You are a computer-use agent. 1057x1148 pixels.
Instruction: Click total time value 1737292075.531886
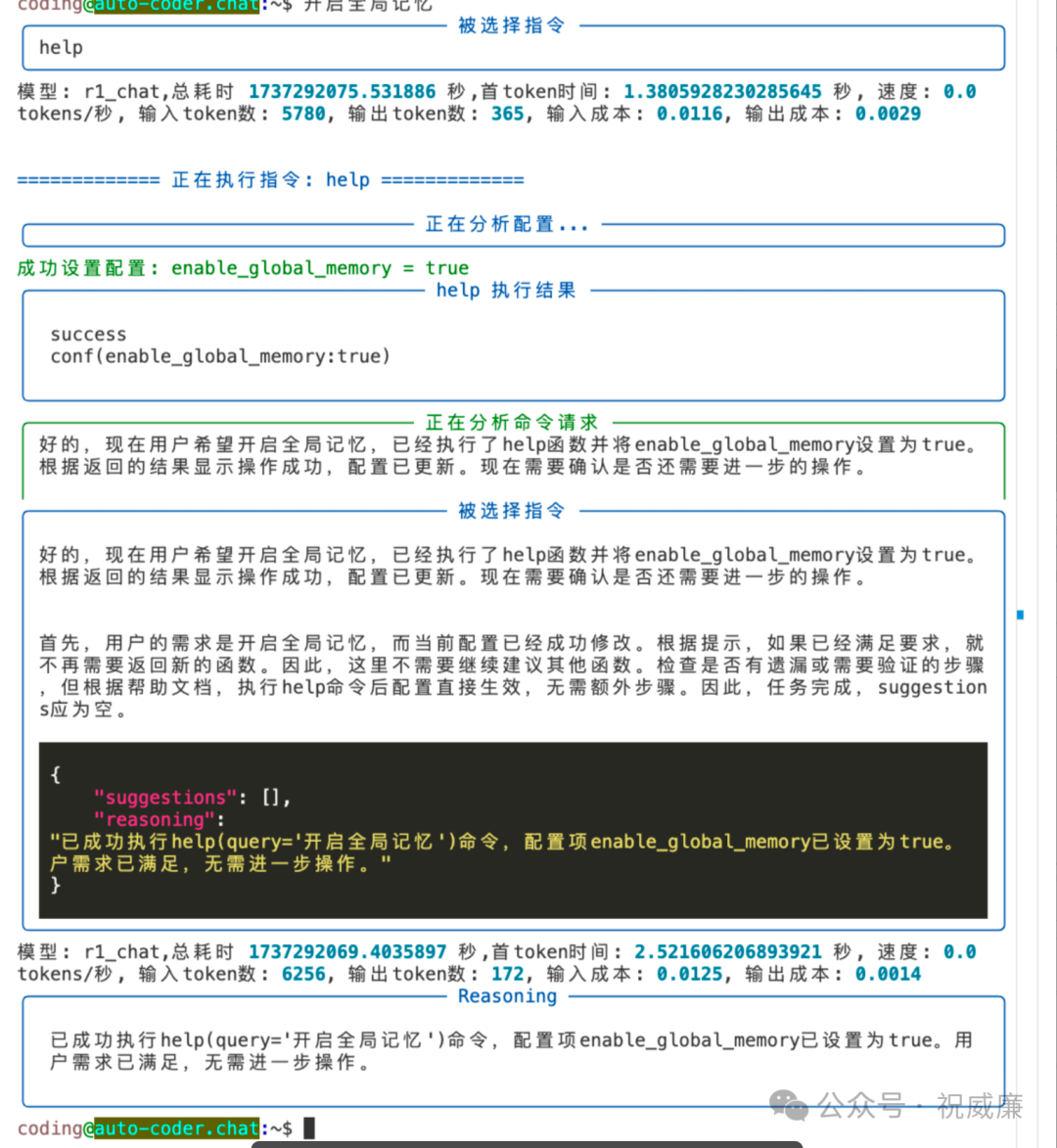[342, 92]
